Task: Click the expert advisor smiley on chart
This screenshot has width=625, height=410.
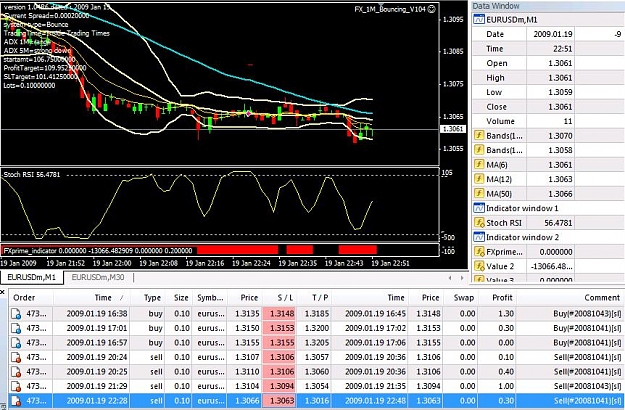Action: [x=432, y=9]
